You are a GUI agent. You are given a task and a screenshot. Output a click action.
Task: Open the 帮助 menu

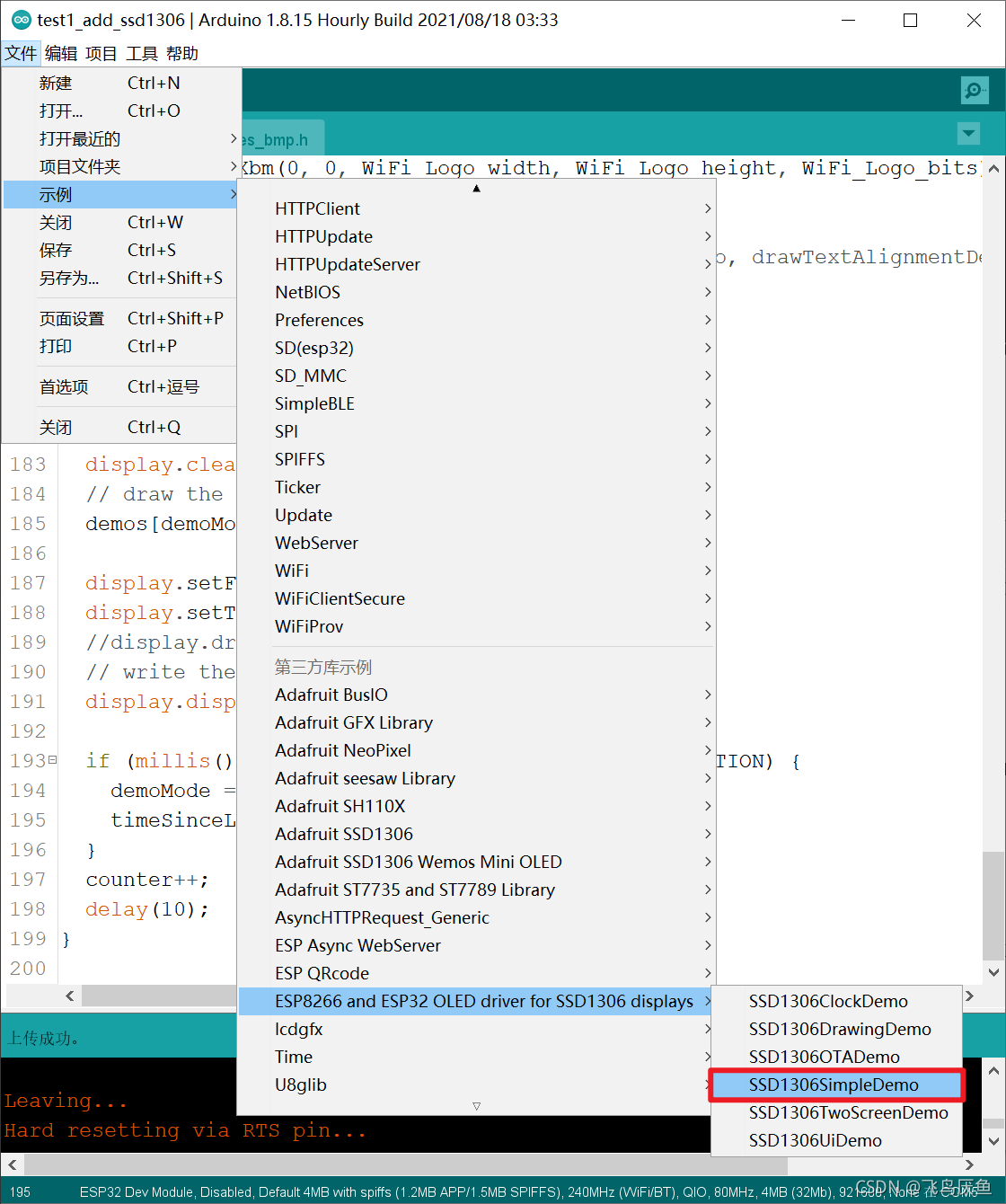pos(182,54)
